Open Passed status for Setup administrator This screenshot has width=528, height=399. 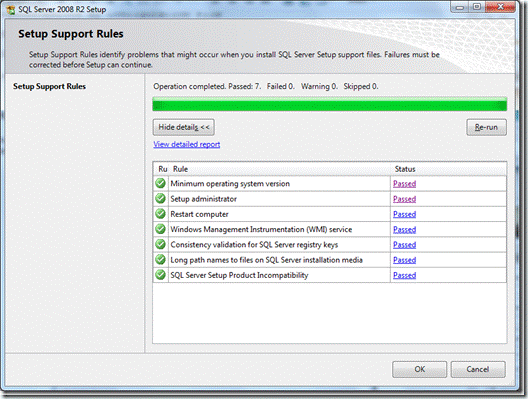[x=404, y=199]
